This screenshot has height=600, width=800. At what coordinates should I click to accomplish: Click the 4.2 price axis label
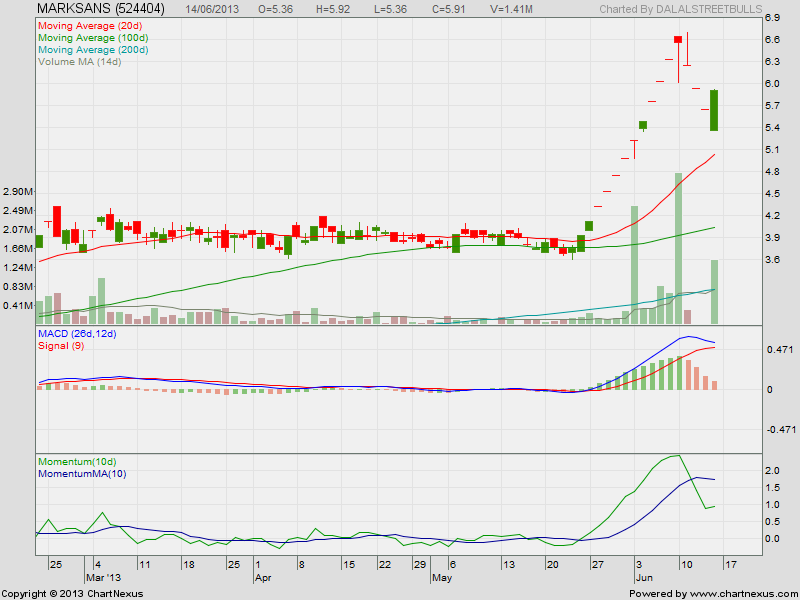(x=772, y=216)
